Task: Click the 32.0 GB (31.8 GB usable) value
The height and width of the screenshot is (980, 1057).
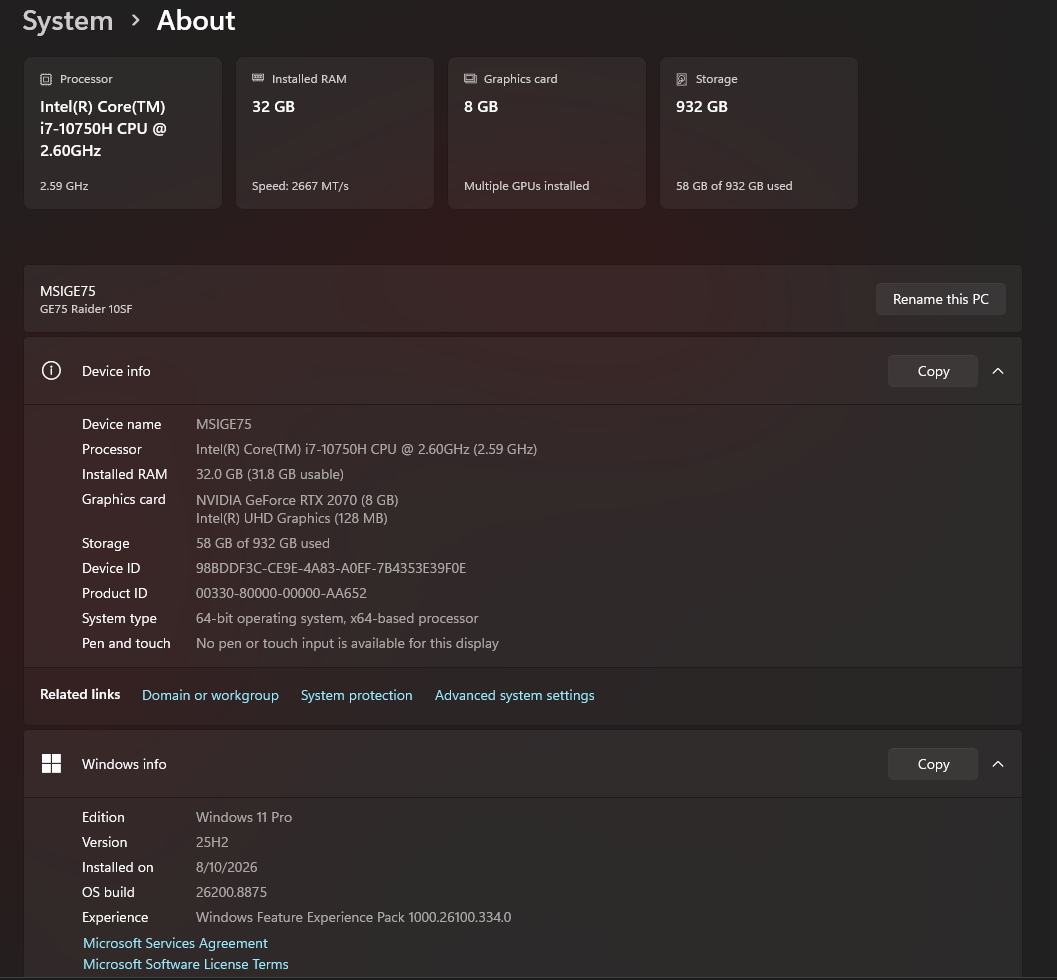Action: pos(270,474)
